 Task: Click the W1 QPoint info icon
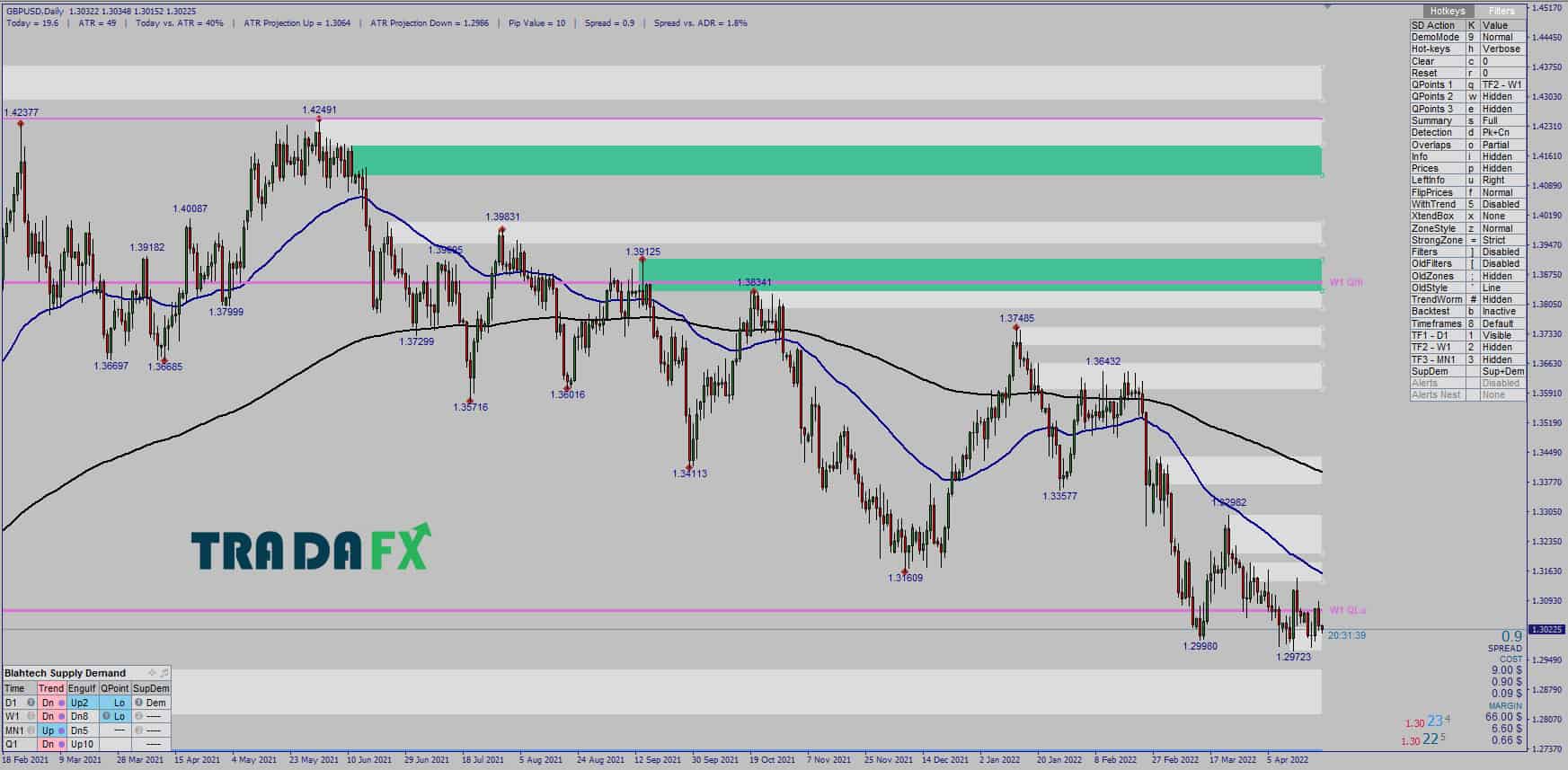pos(106,716)
